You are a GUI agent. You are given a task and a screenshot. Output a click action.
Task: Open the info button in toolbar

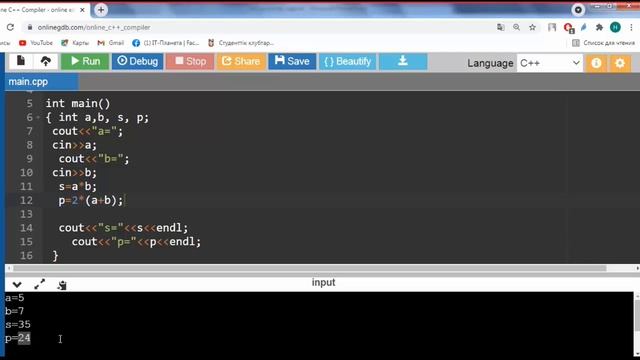(x=596, y=63)
